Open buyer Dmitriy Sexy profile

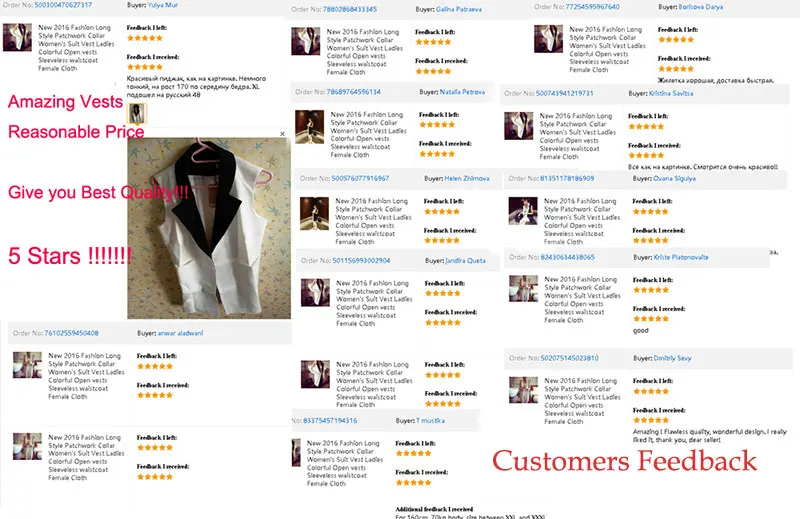point(672,358)
